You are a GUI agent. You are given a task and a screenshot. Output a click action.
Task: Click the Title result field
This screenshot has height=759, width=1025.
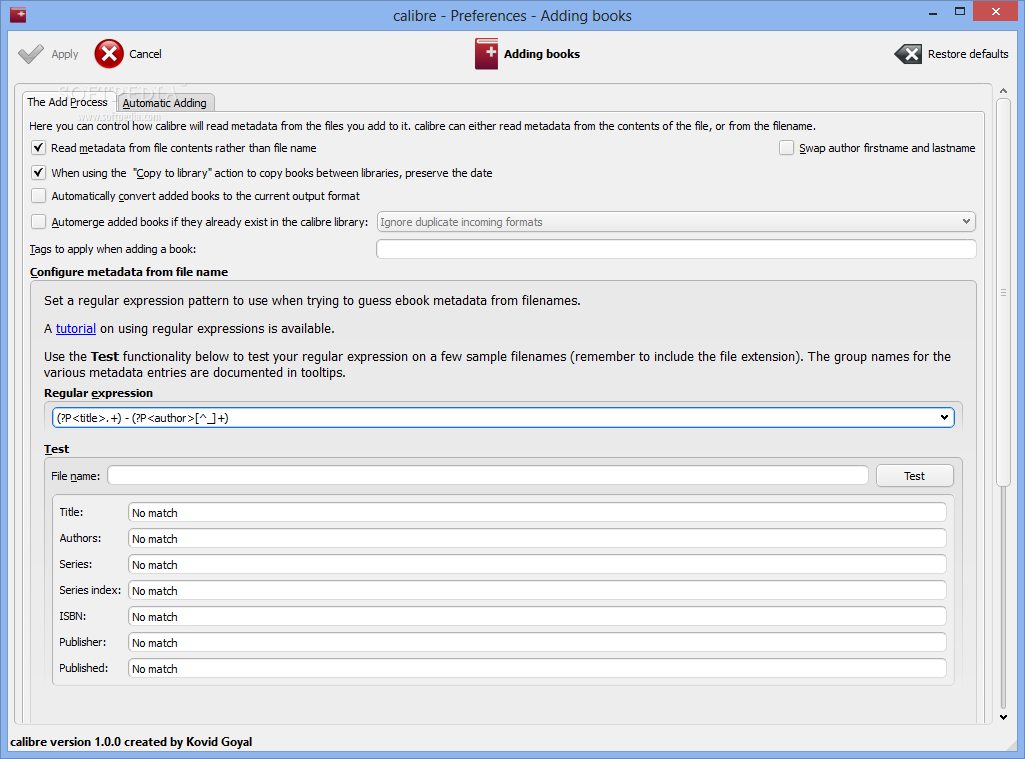[537, 513]
